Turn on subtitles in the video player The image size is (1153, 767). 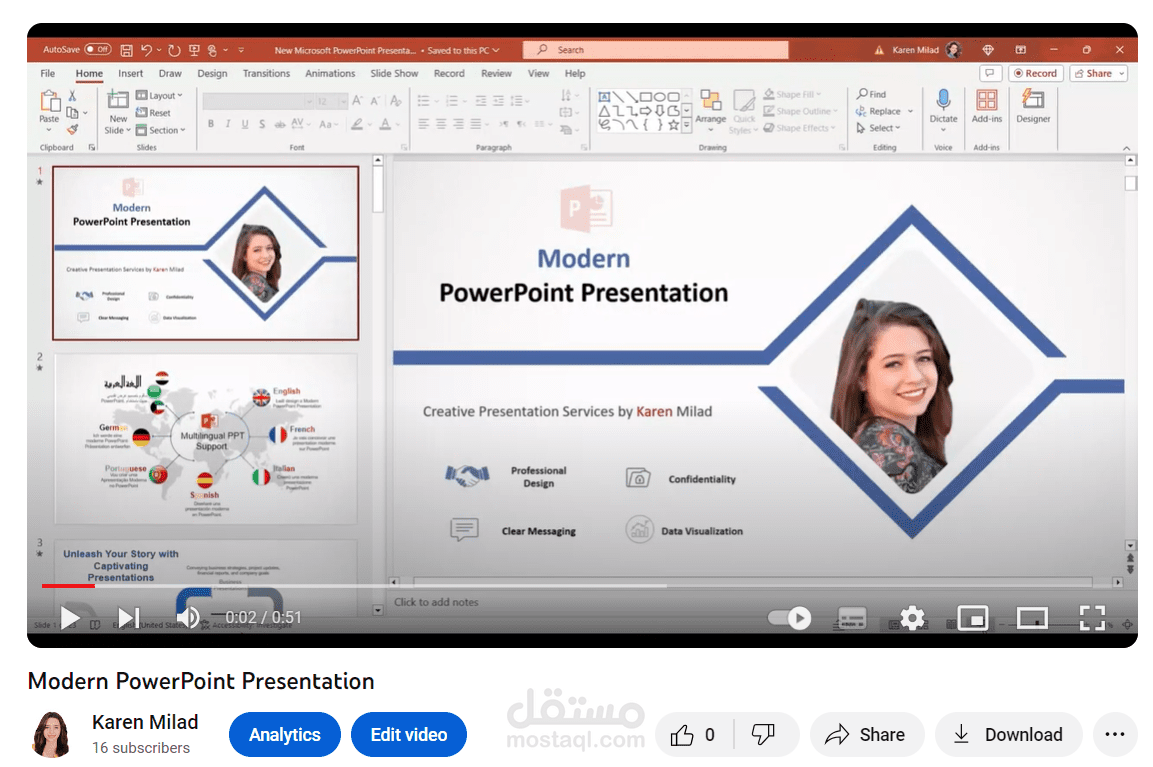(852, 618)
